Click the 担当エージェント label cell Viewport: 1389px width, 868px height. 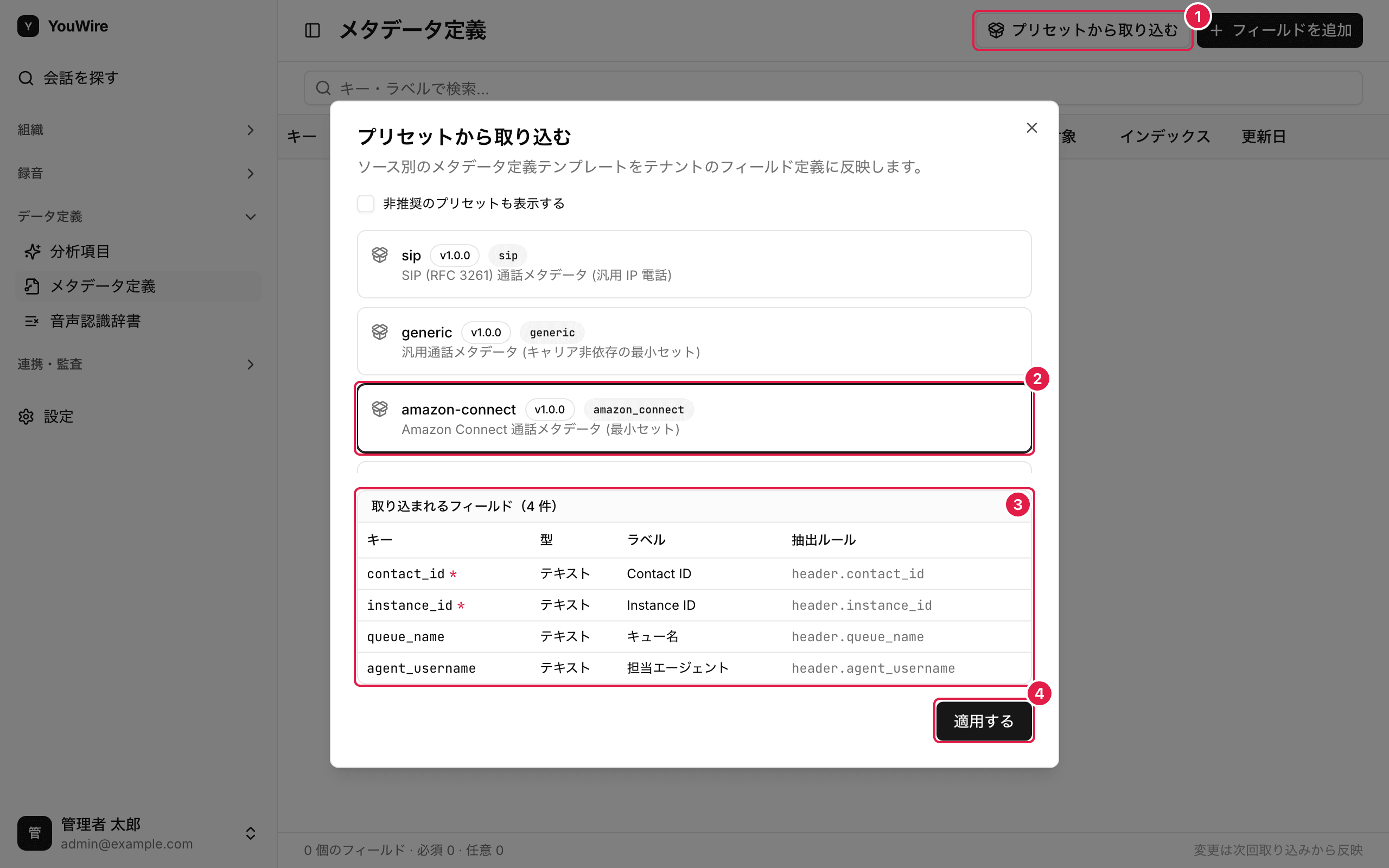pyautogui.click(x=677, y=668)
